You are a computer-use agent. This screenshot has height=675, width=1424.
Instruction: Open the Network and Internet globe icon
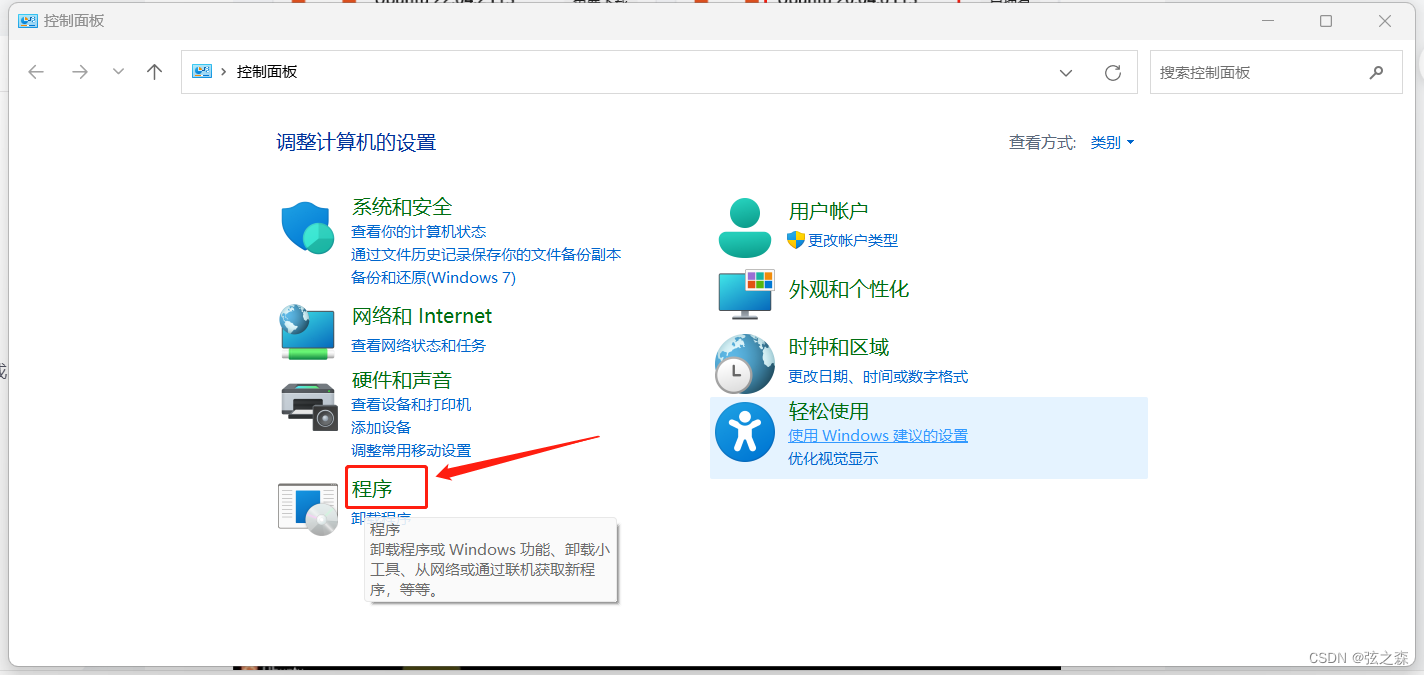coord(307,332)
